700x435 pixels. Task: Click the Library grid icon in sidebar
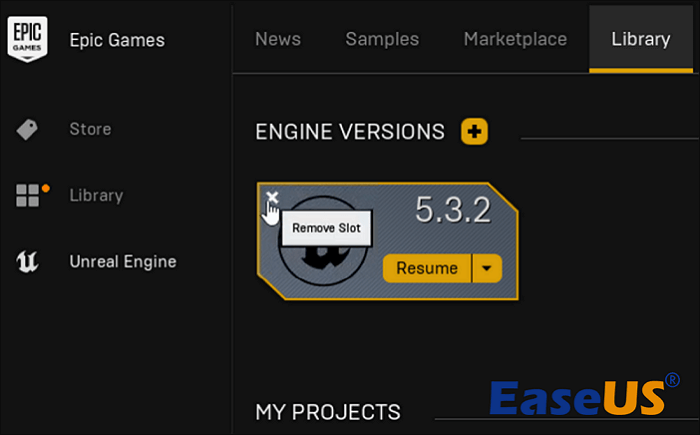coord(27,195)
